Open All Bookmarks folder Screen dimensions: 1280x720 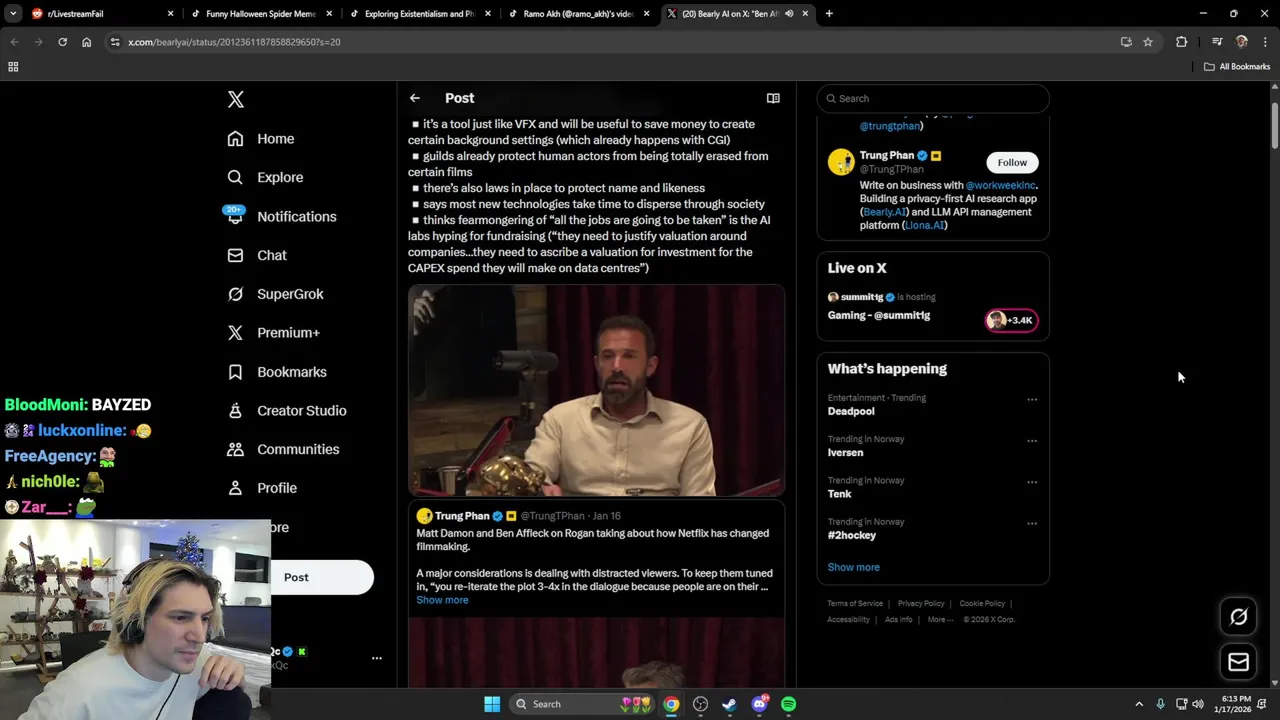pos(1236,67)
